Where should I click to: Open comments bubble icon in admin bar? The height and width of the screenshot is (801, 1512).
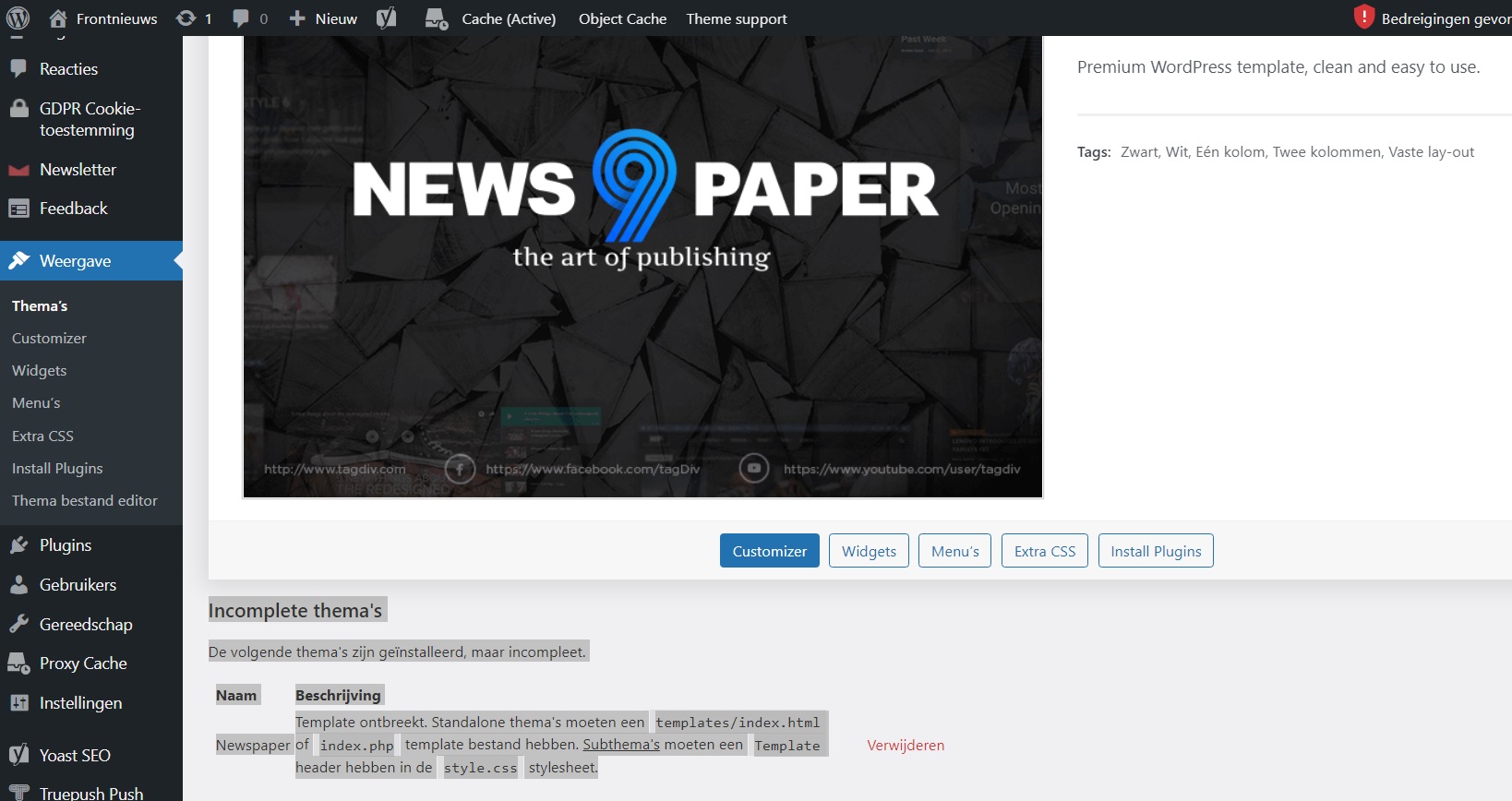point(241,18)
